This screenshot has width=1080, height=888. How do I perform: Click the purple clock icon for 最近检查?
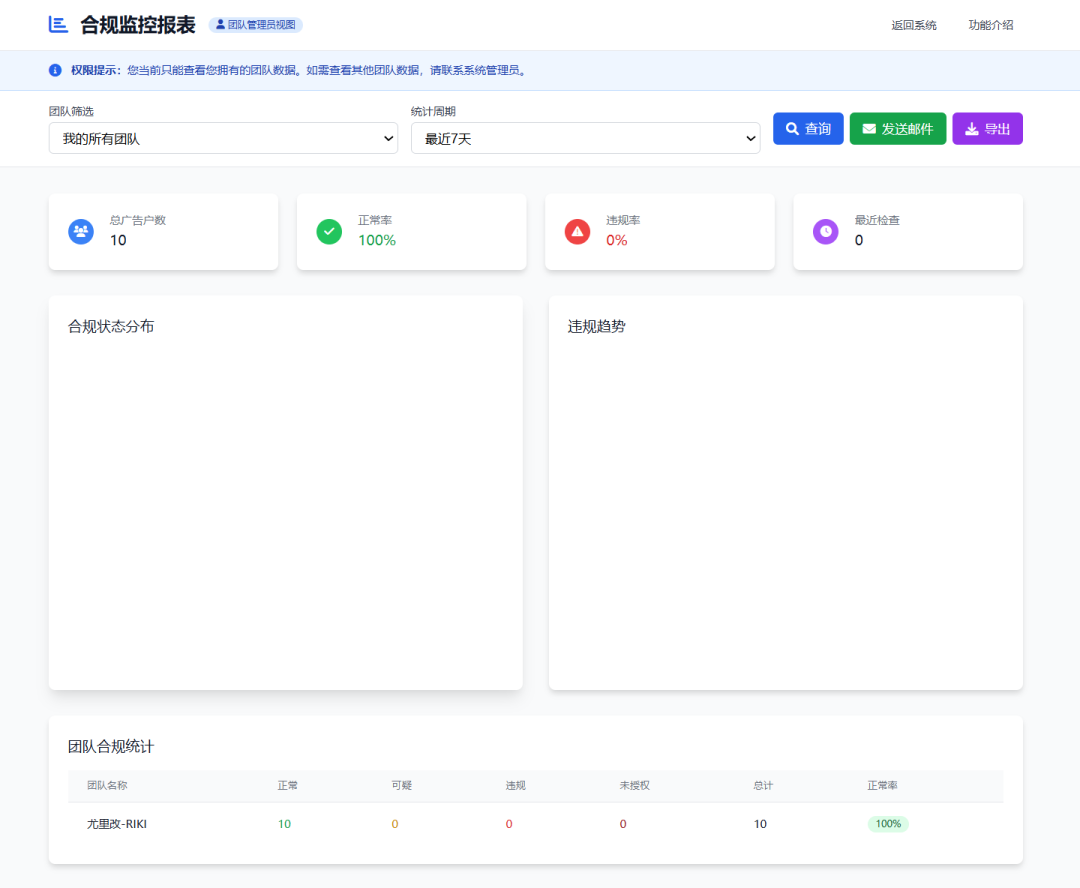click(826, 231)
